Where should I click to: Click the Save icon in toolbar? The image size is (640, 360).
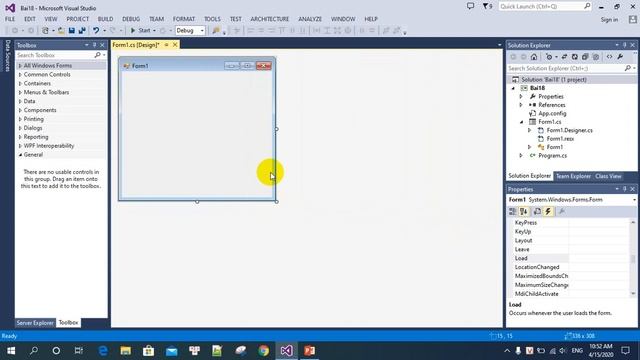click(x=71, y=31)
